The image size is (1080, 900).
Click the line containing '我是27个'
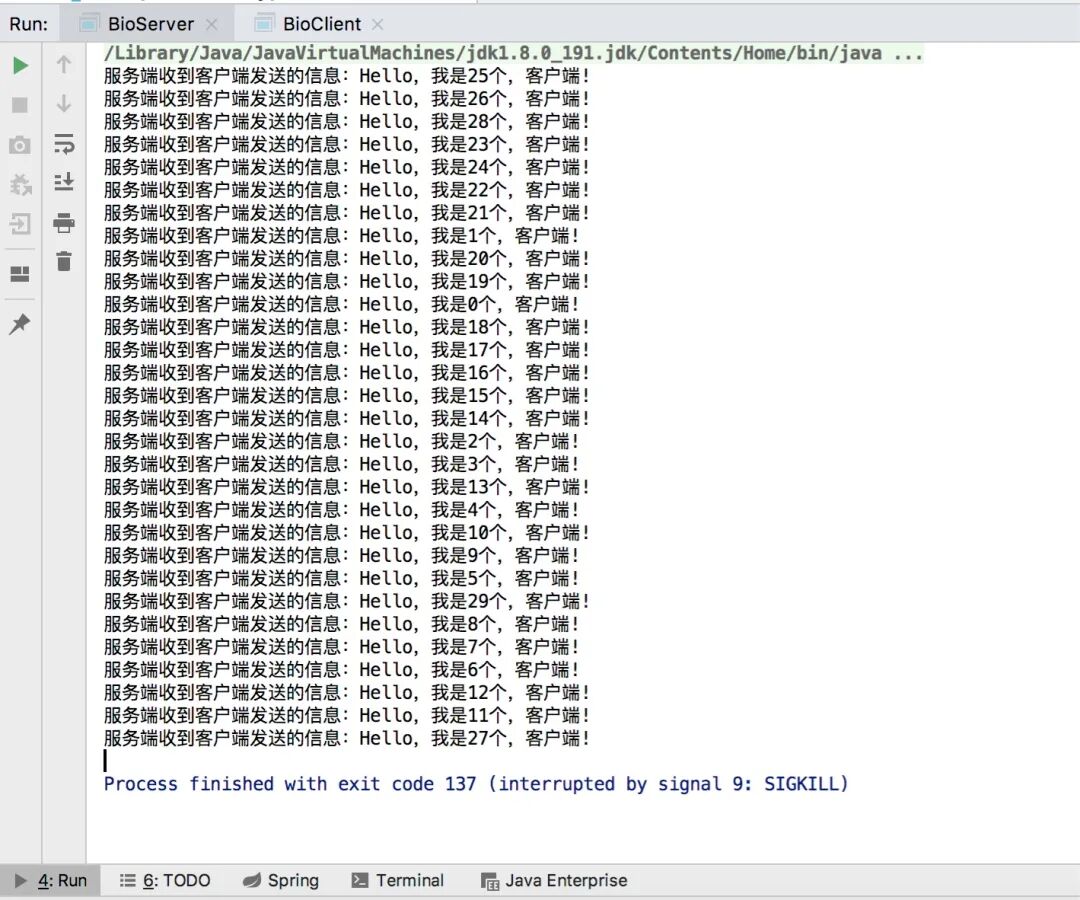click(x=347, y=738)
